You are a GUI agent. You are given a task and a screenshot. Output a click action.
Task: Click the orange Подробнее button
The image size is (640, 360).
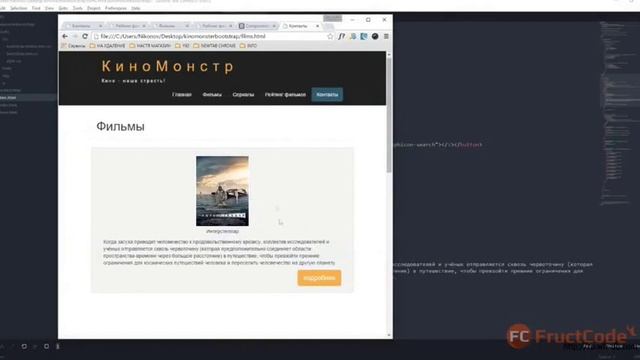click(x=319, y=278)
